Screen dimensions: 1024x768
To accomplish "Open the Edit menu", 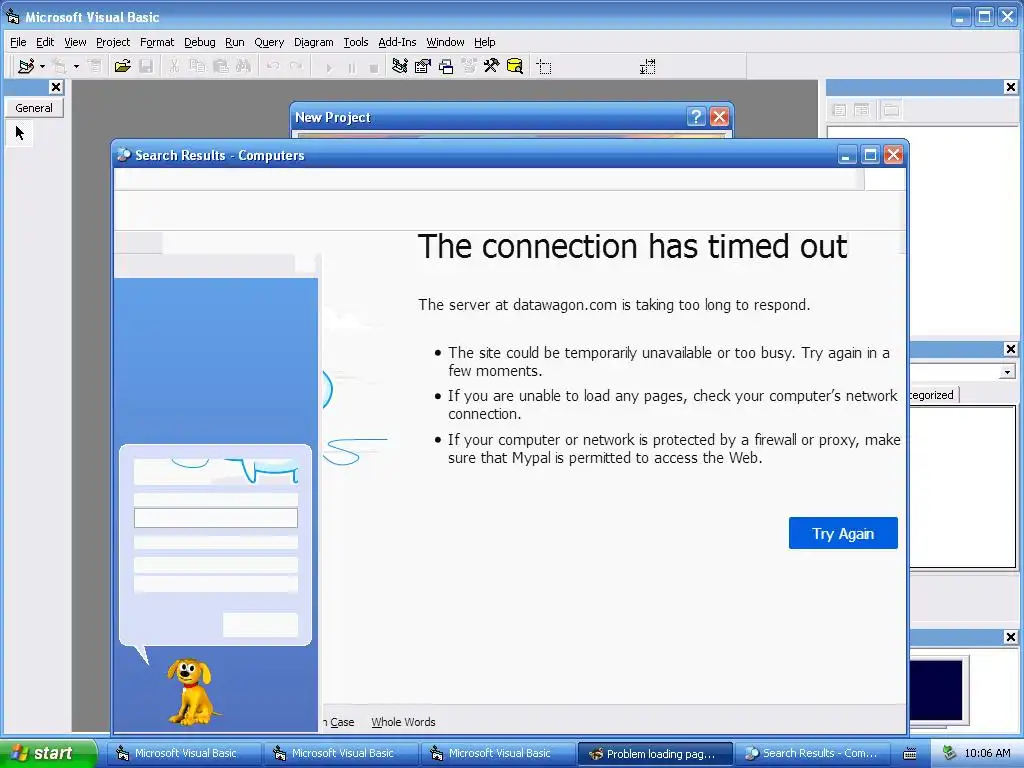I will pos(45,42).
